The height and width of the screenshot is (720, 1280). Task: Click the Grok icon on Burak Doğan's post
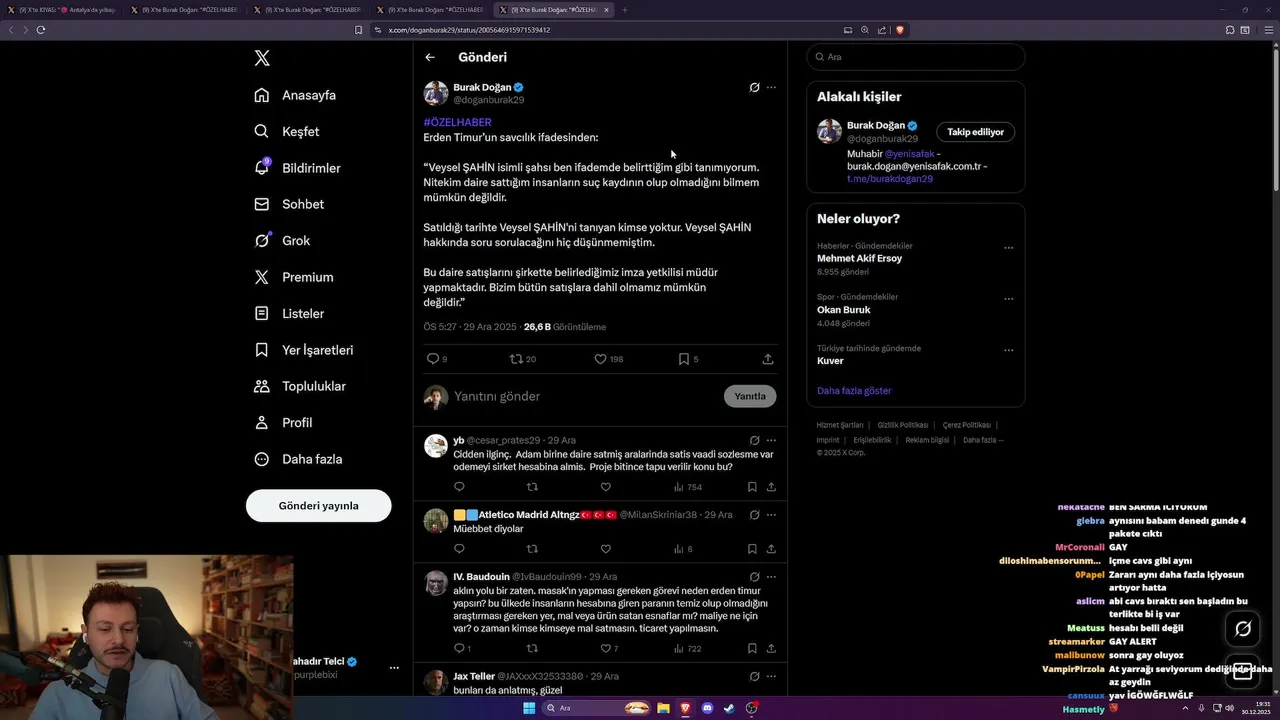pyautogui.click(x=754, y=88)
